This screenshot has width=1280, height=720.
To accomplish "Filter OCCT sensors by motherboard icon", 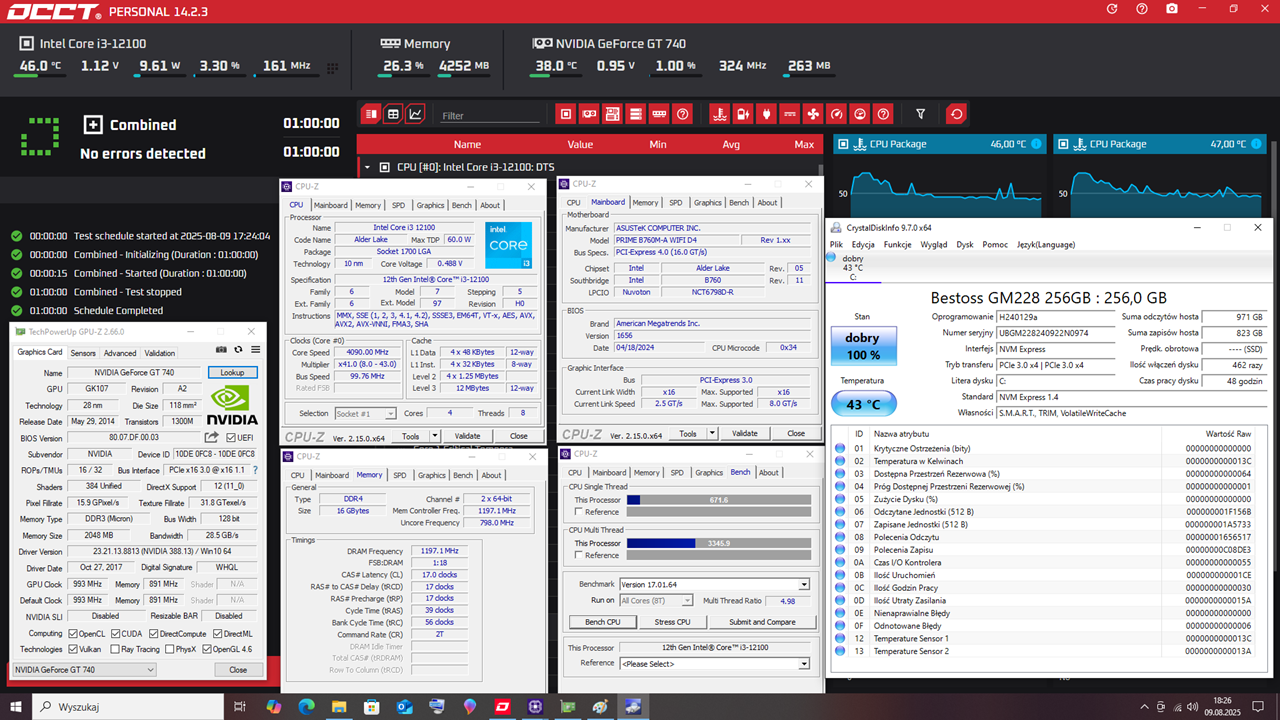I will pyautogui.click(x=613, y=114).
